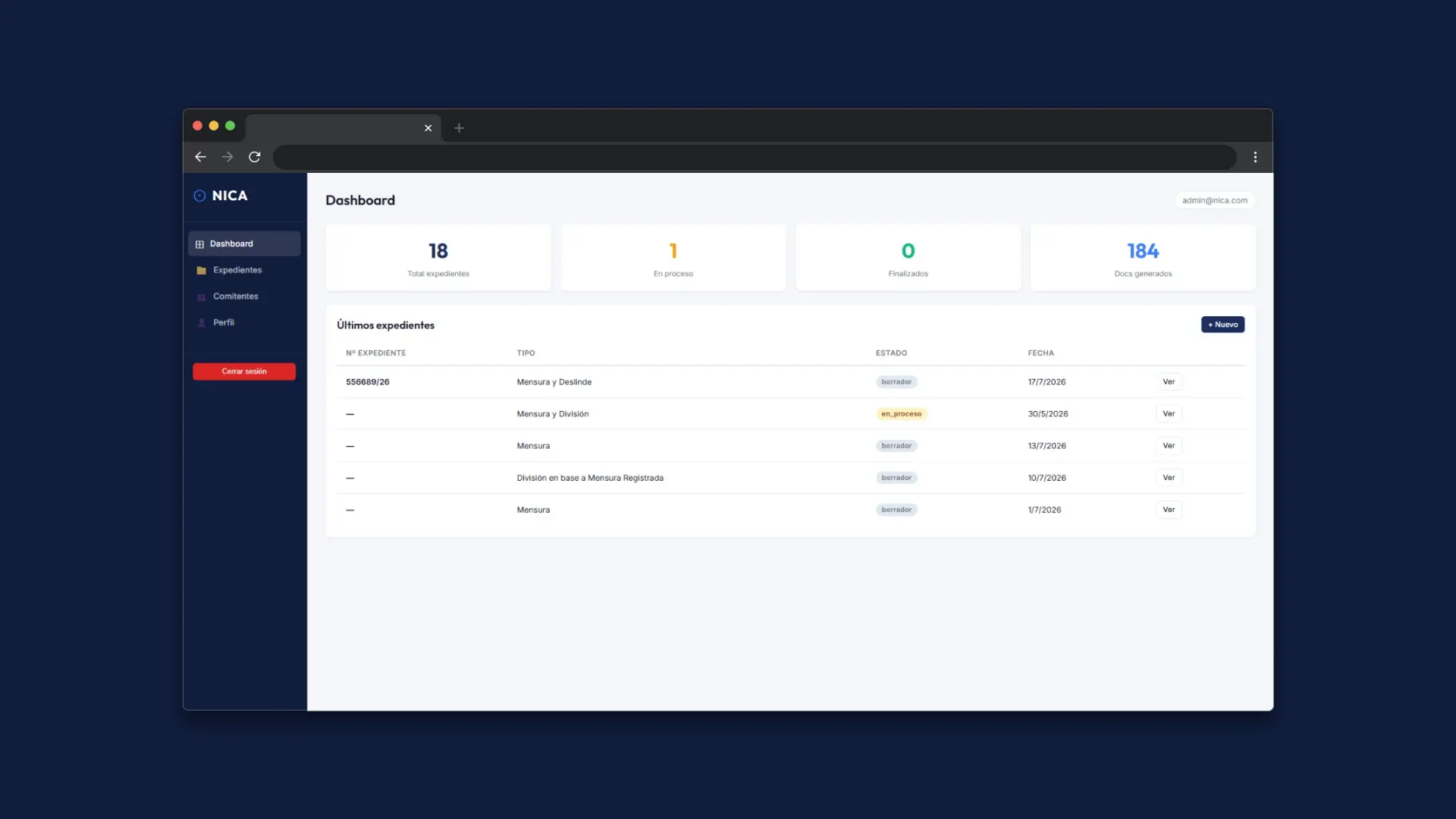Viewport: 1456px width, 819px height.
Task: Click the Comitentes people icon
Action: (201, 297)
